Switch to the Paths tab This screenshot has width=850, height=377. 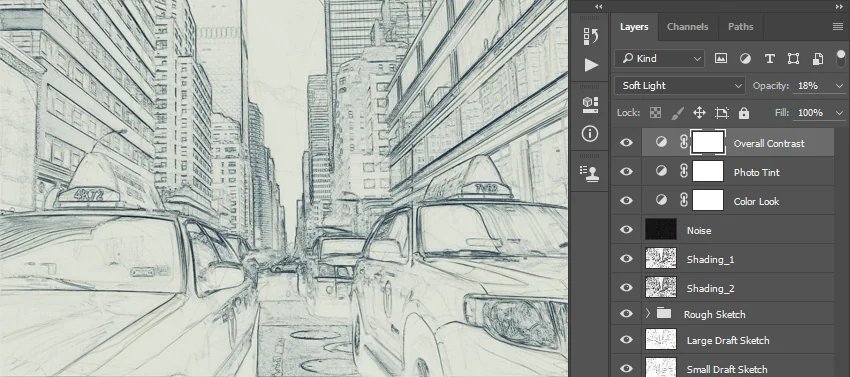coord(740,27)
